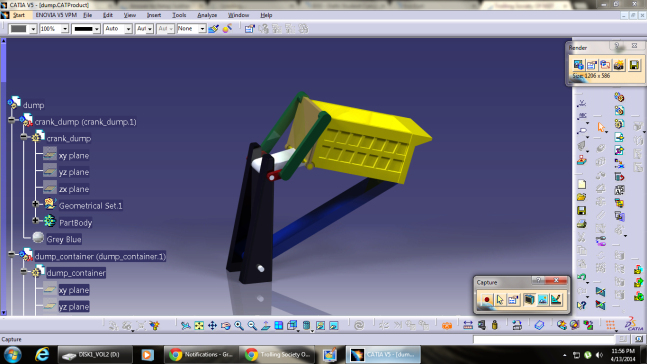Open DISK1_VOL2 (D:) from taskbar
Screen dimensions: 647x364
[x=94, y=355]
